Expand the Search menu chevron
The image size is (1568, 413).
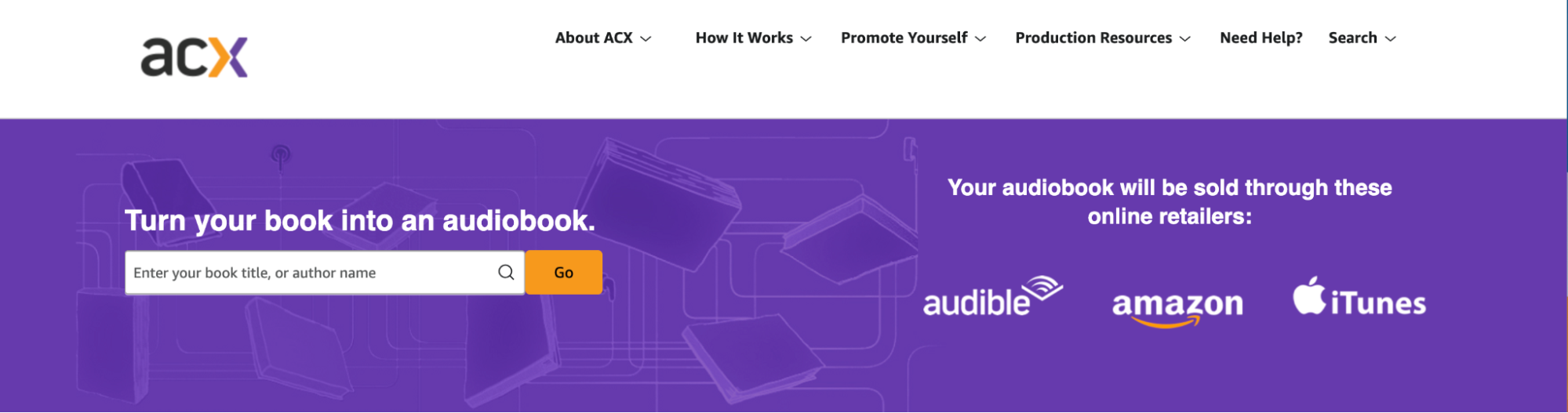[1390, 38]
